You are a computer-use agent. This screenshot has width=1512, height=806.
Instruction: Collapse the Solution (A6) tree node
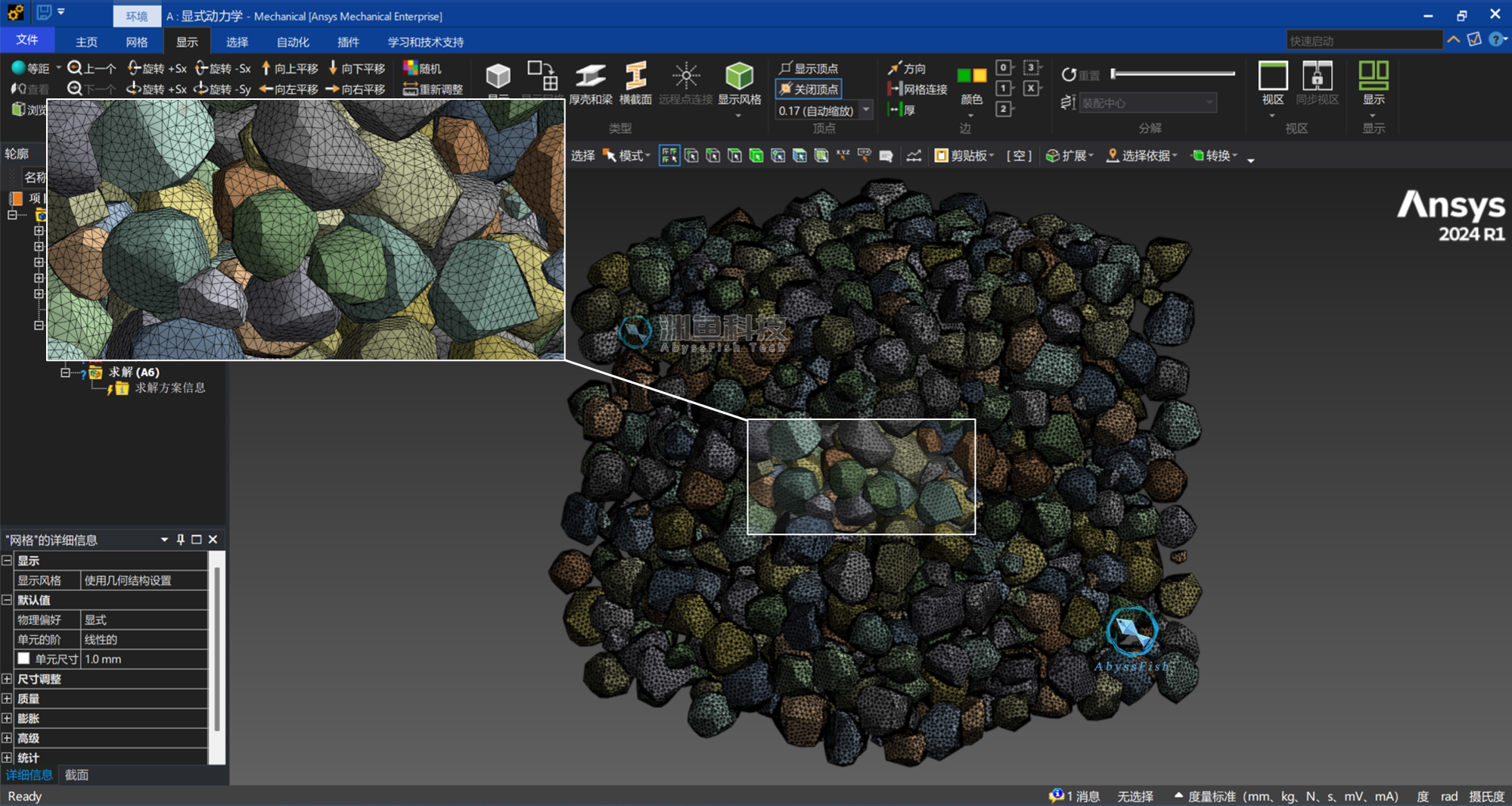point(65,372)
